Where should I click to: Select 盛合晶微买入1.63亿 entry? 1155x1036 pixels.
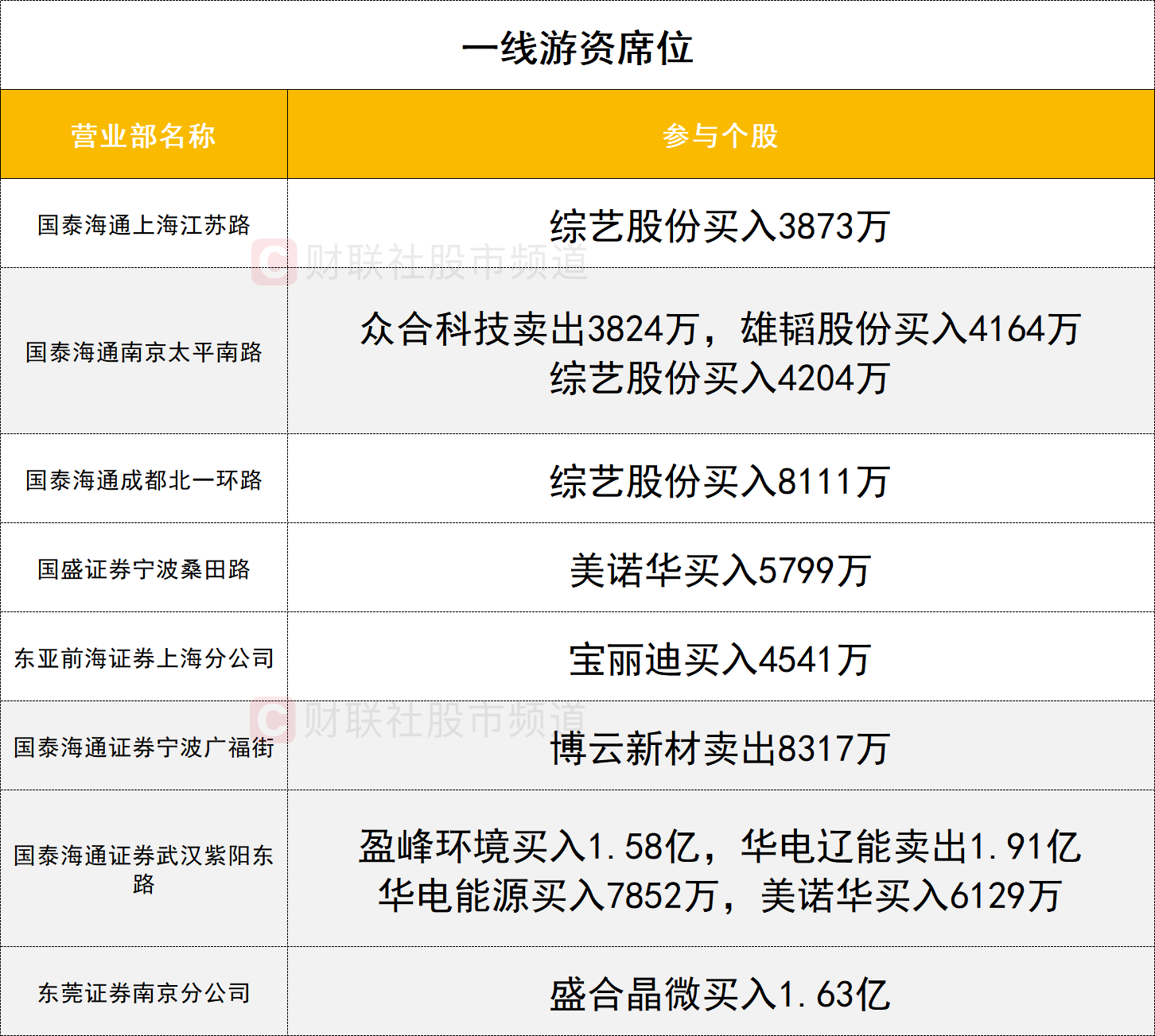720,995
